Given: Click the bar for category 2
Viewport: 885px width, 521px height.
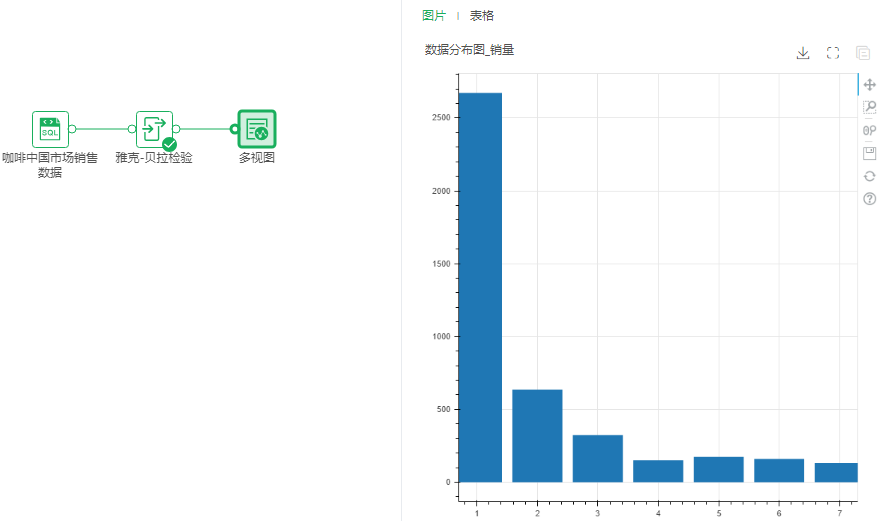Looking at the screenshot, I should click(537, 435).
